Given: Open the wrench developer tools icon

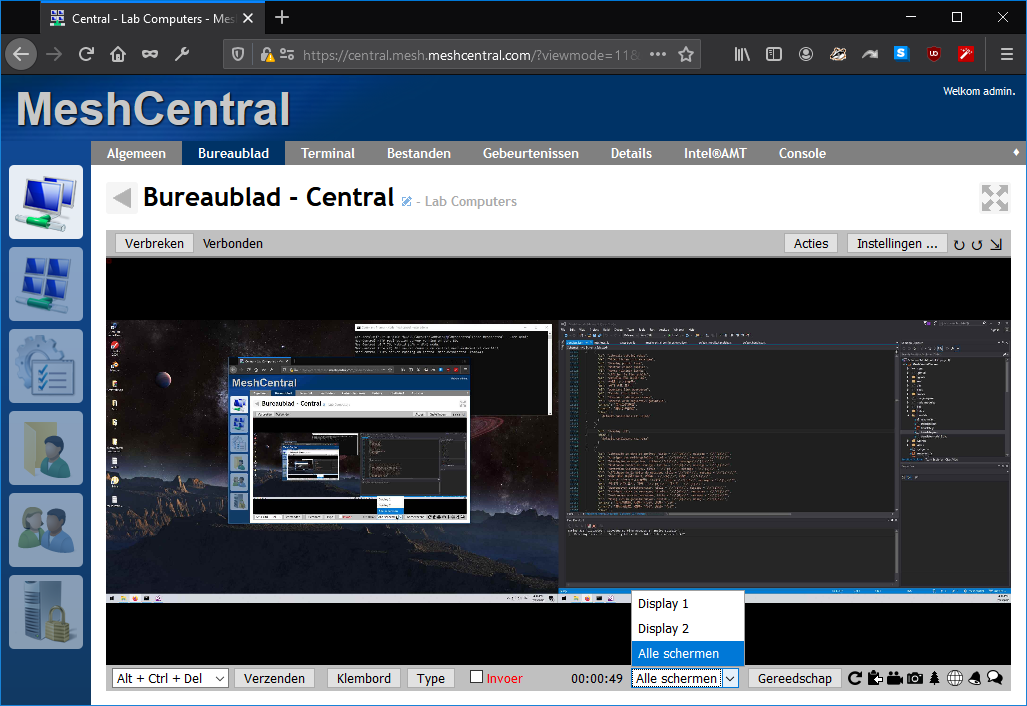Looking at the screenshot, I should click(181, 54).
